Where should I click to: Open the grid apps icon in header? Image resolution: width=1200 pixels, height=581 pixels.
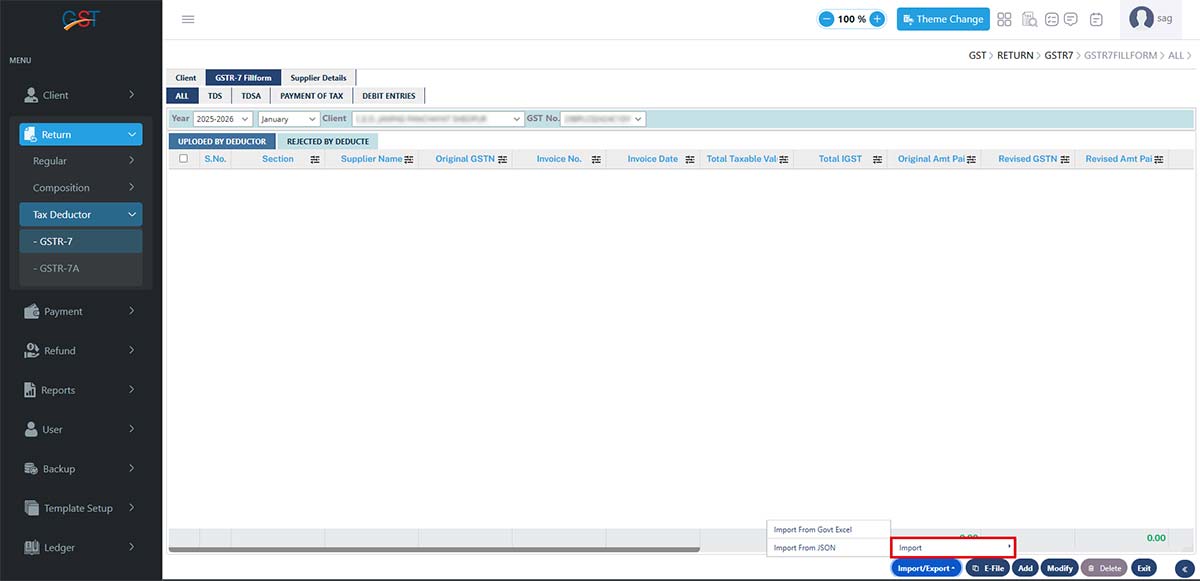(1004, 19)
